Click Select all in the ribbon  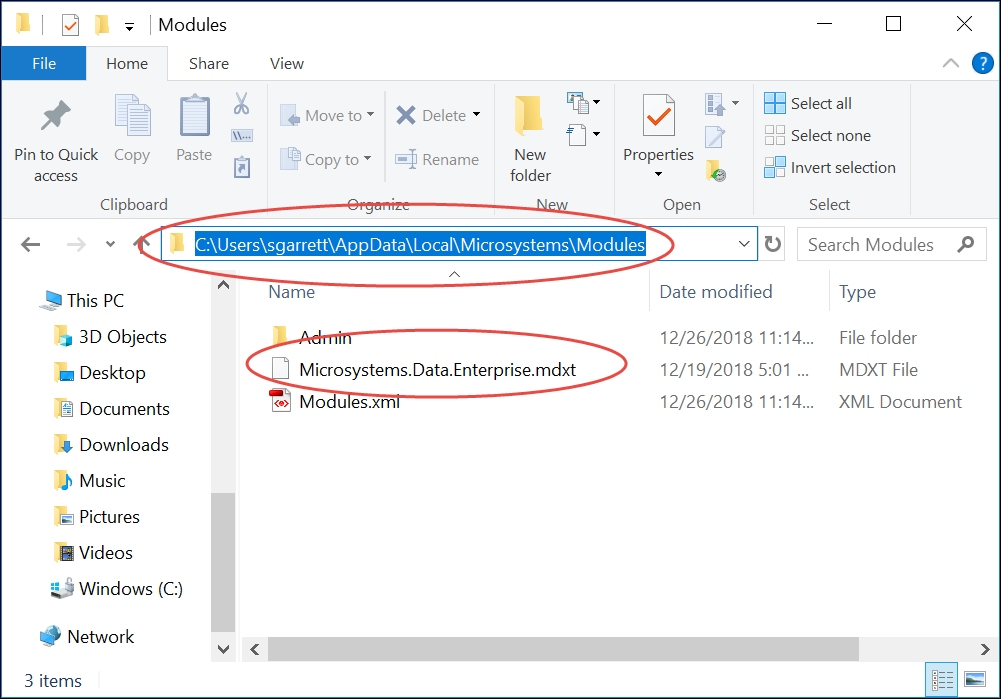coord(809,104)
